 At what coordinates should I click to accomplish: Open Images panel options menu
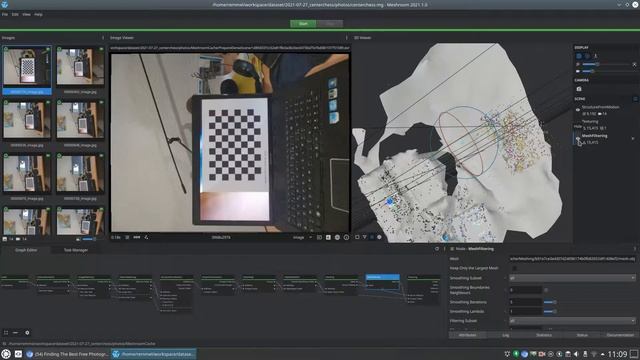102,38
